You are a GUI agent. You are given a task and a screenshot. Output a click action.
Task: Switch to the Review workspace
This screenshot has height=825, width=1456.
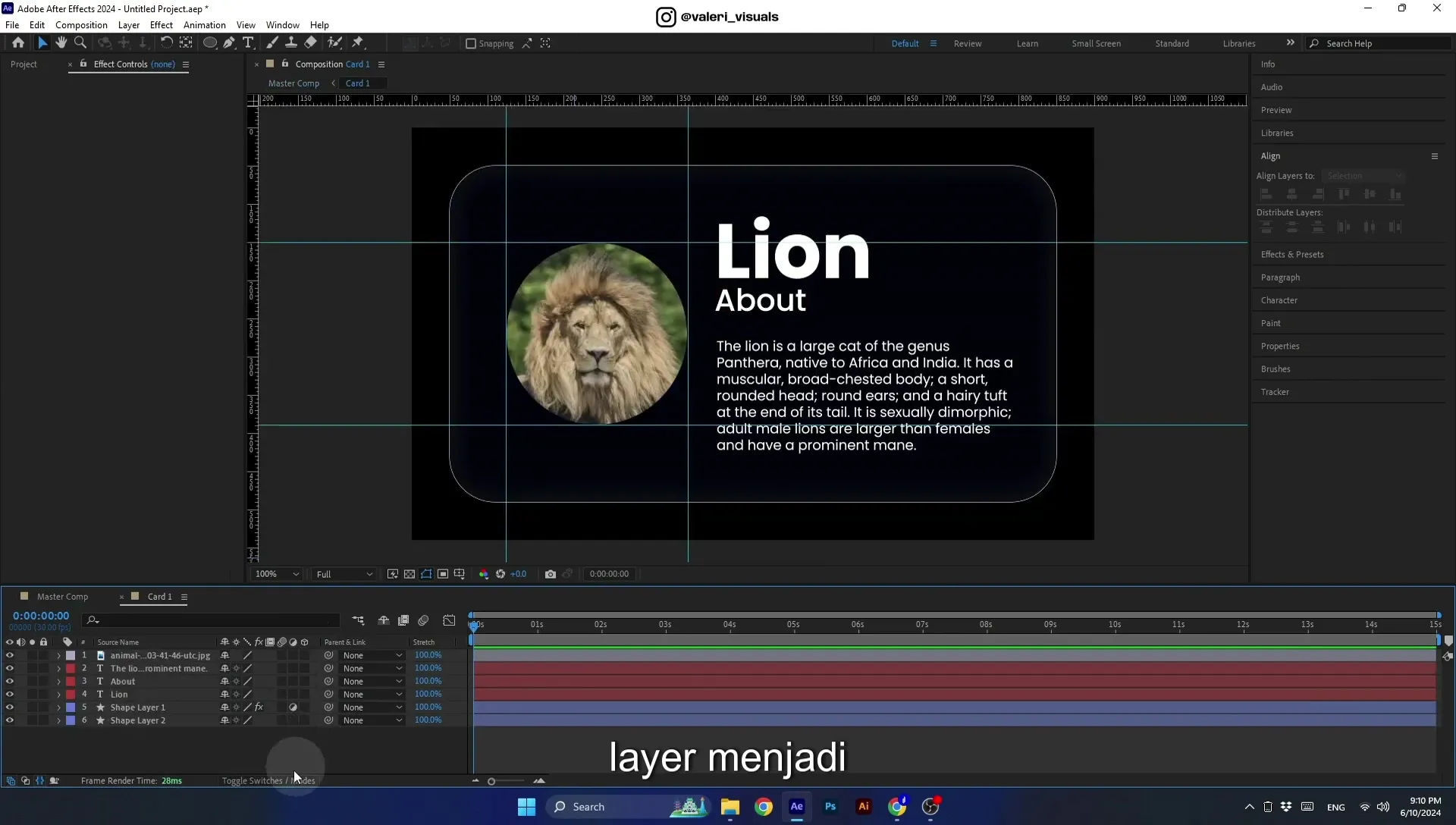coord(968,43)
